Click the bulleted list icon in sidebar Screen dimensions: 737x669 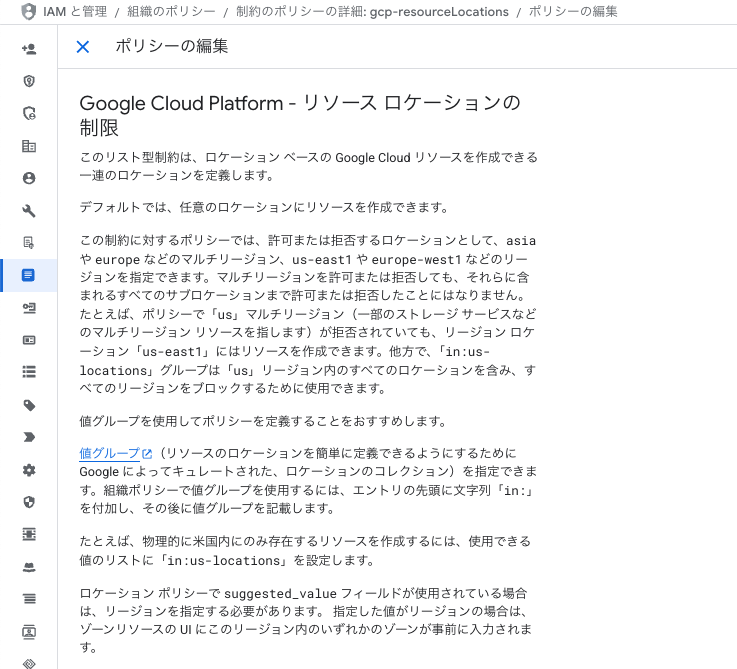[28, 372]
